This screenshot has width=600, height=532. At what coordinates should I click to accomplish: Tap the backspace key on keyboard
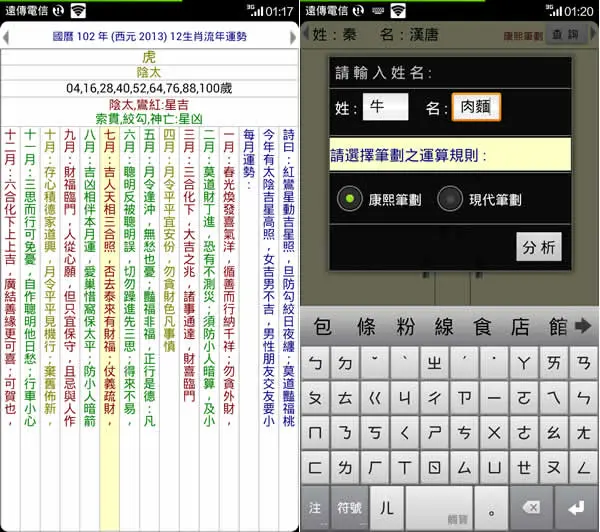coord(531,508)
